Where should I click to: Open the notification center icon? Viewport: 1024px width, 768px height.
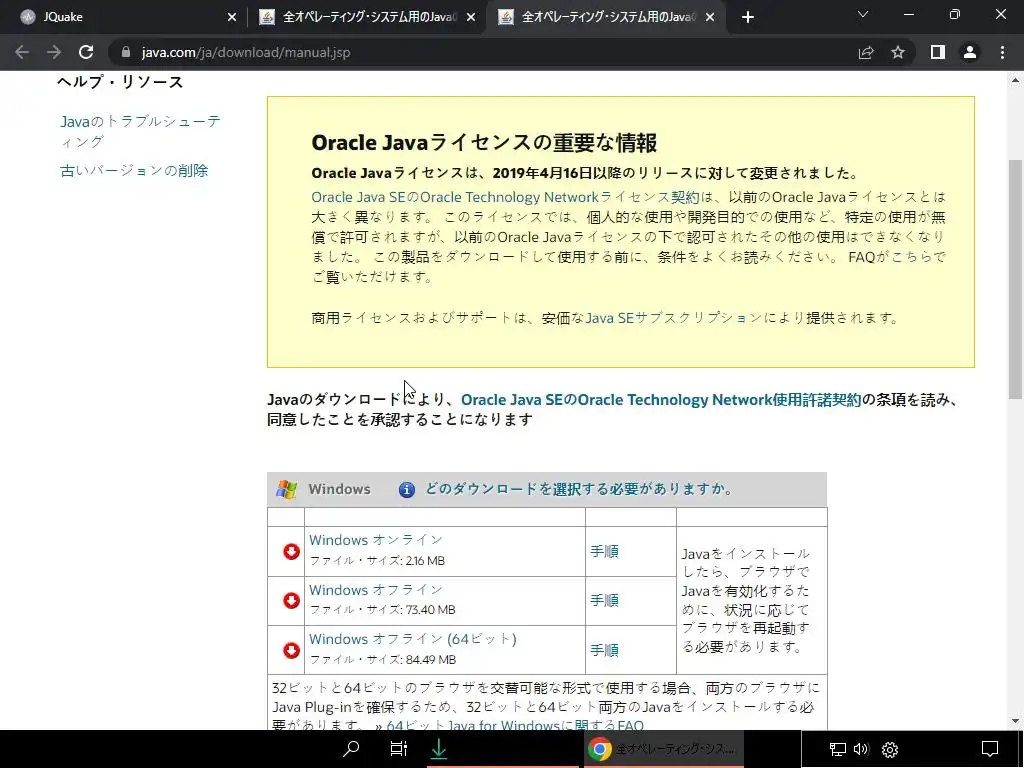990,749
